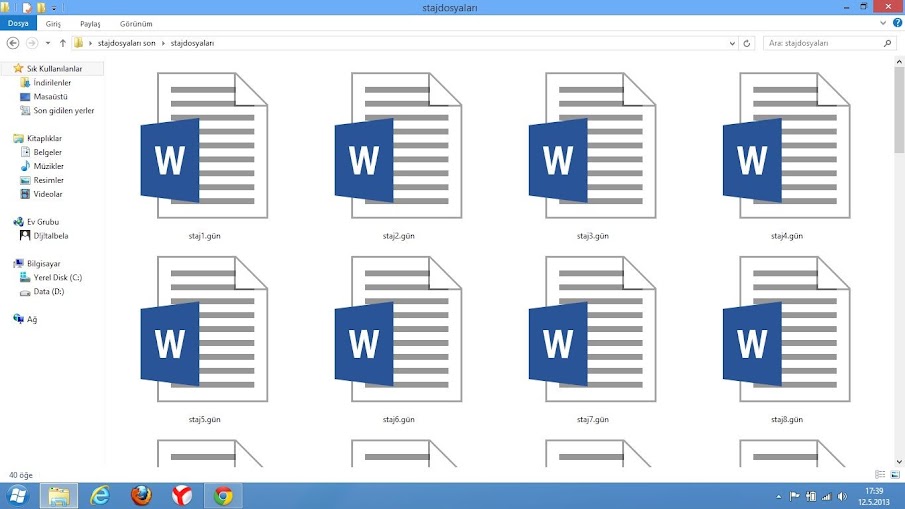Click the file list scroll down arrow
The width and height of the screenshot is (905, 509).
pos(899,462)
